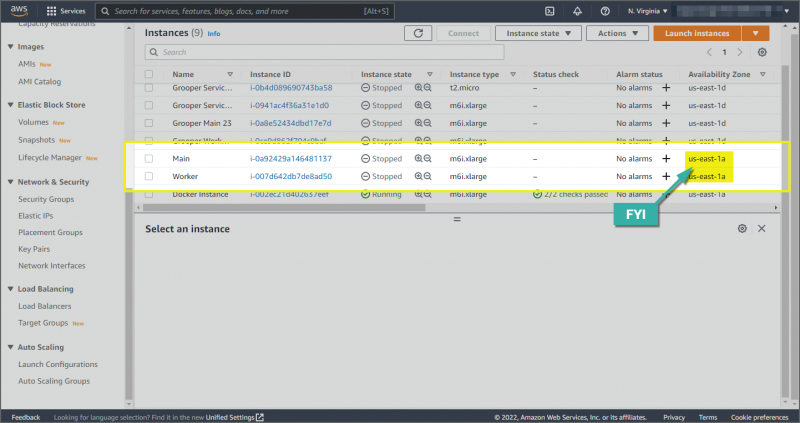Open the Instance state dropdown

538,33
